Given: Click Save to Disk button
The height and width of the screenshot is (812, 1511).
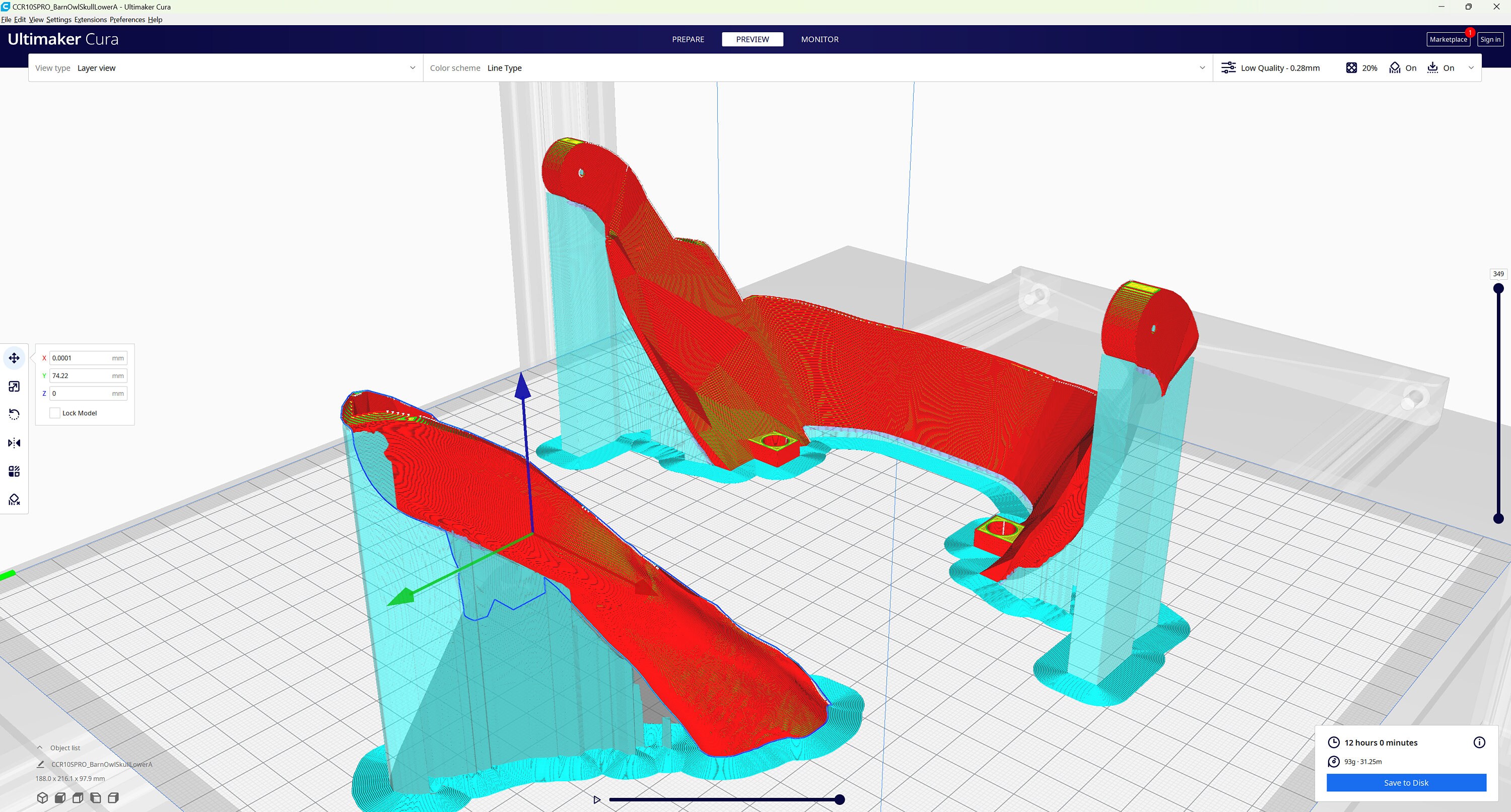Looking at the screenshot, I should click(1406, 783).
